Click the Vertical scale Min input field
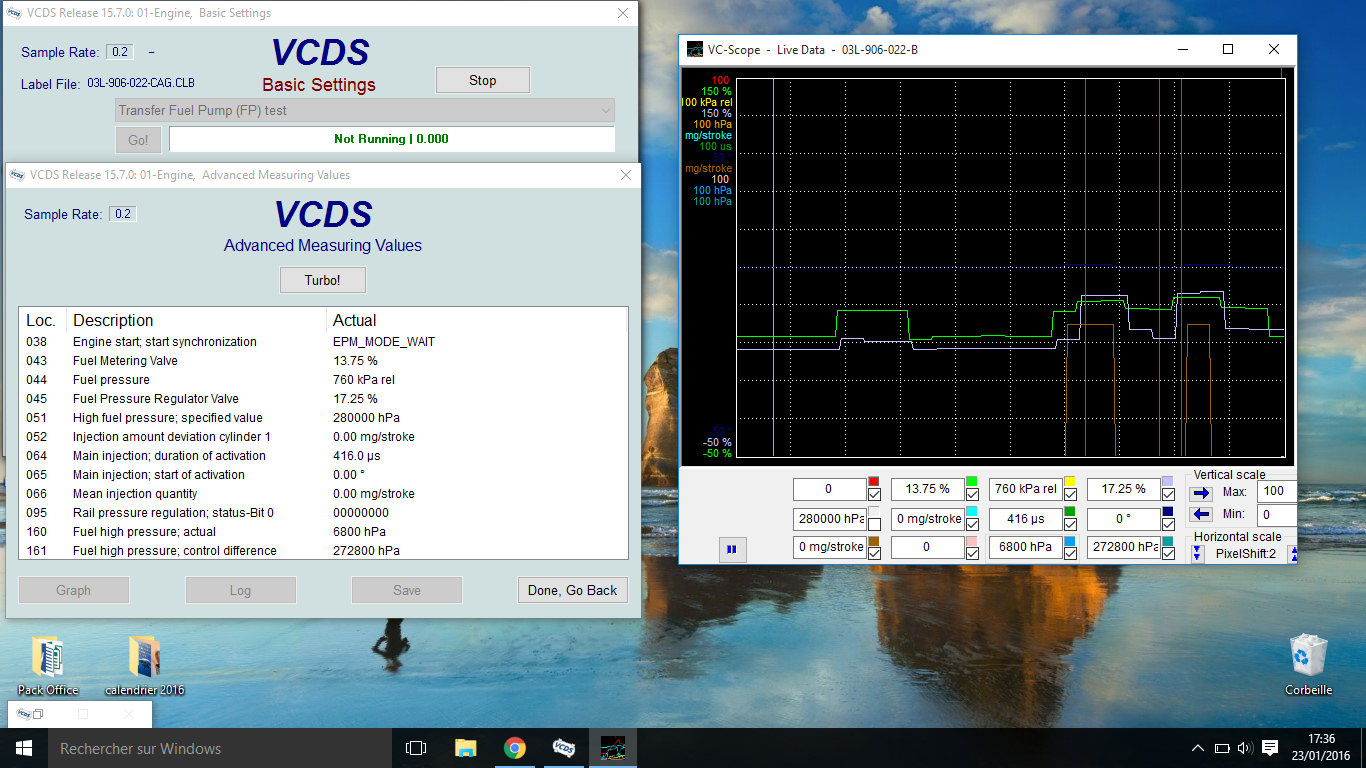Screen dimensions: 1366x768 point(1277,514)
